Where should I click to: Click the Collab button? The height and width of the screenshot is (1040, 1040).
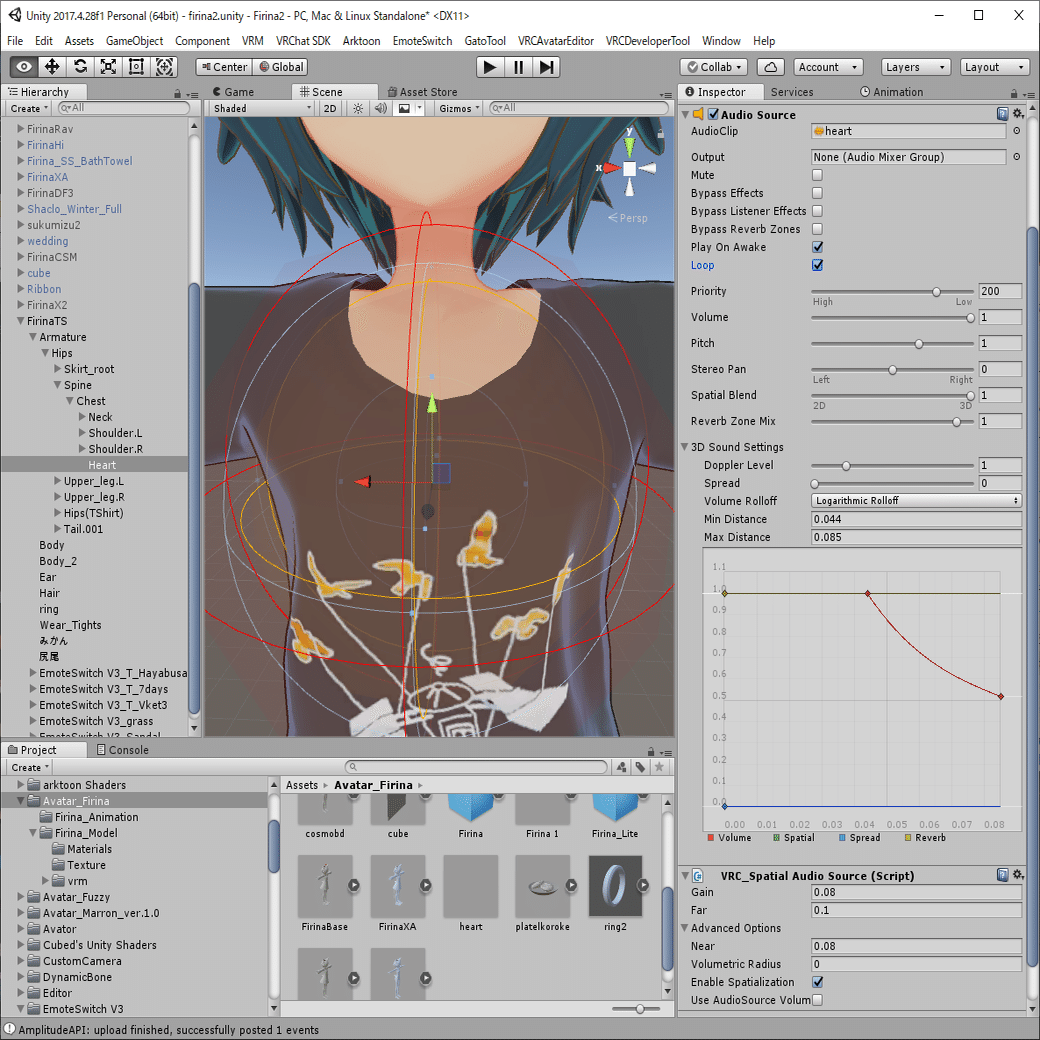coord(714,67)
